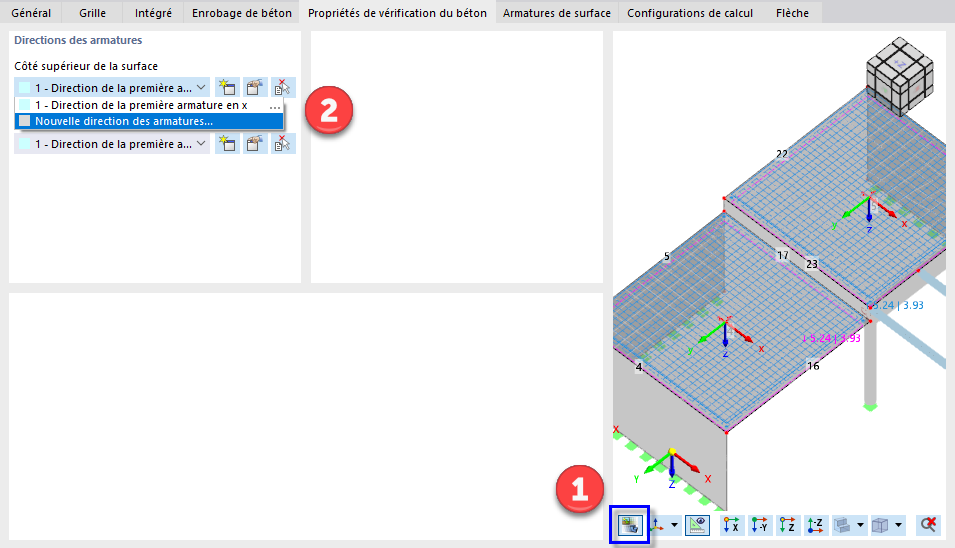Click the 'Directions des armatures' section heading
Viewport: 955px width, 548px height.
click(78, 40)
